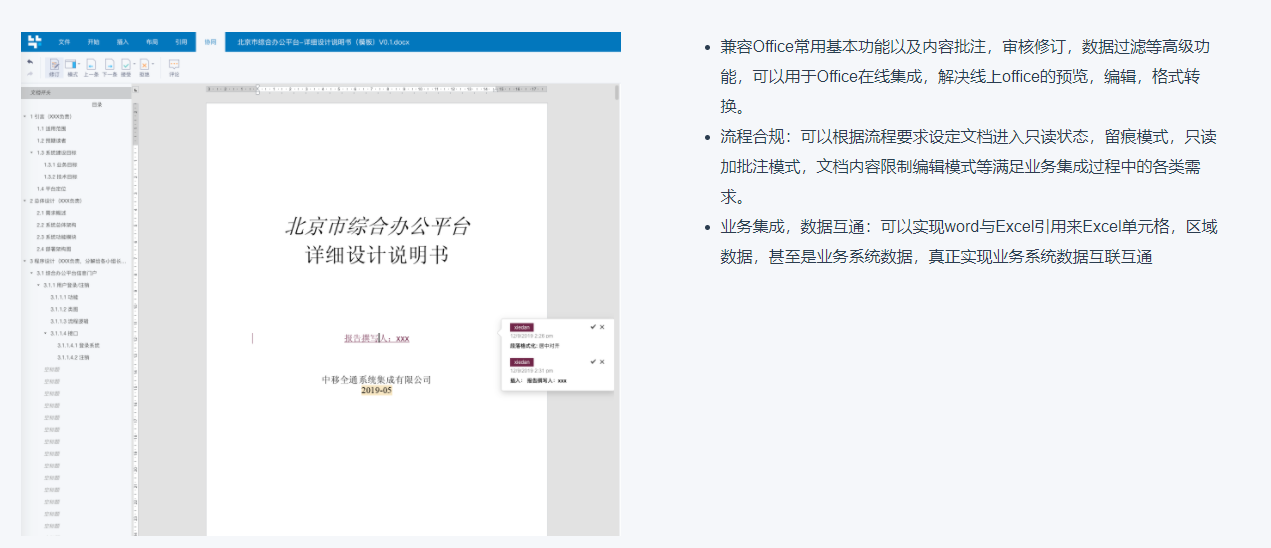Click the app logo in the blue header
Viewport: 1271px width, 548px height.
(x=35, y=41)
